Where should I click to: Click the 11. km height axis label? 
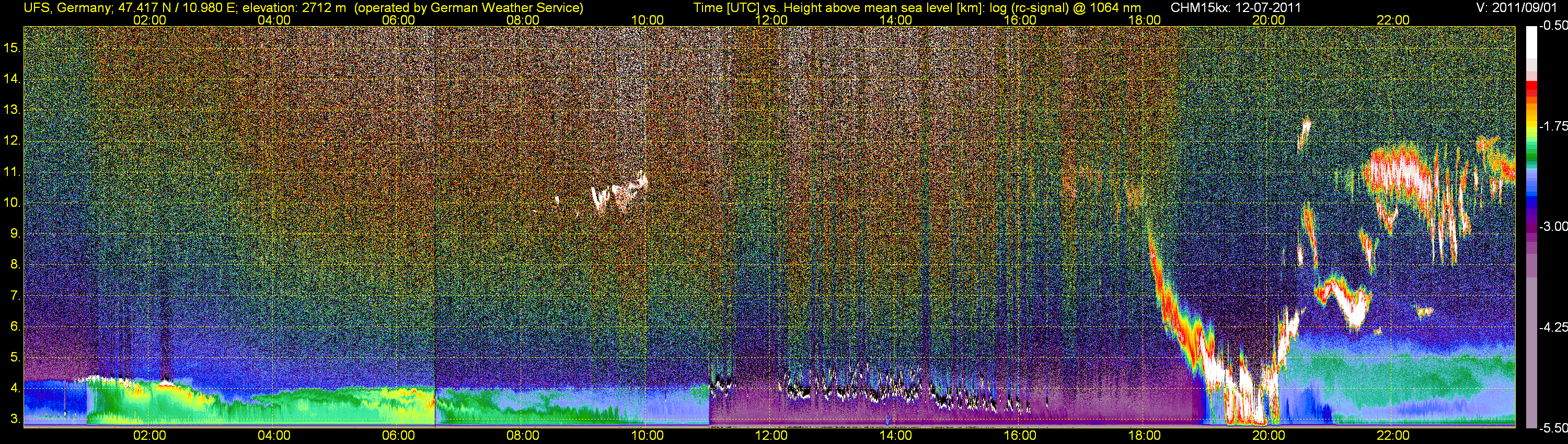pos(13,172)
